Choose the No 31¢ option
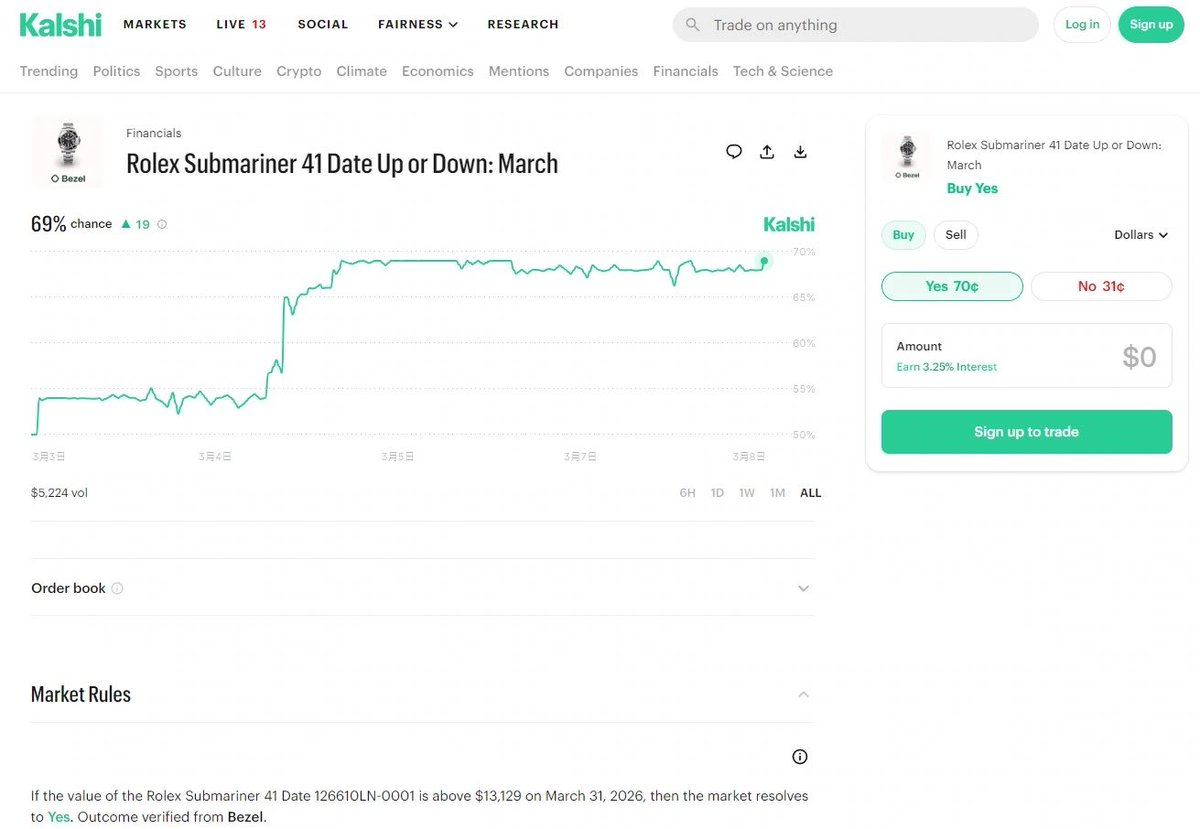Screen dimensions: 1200x829 [x=1101, y=286]
